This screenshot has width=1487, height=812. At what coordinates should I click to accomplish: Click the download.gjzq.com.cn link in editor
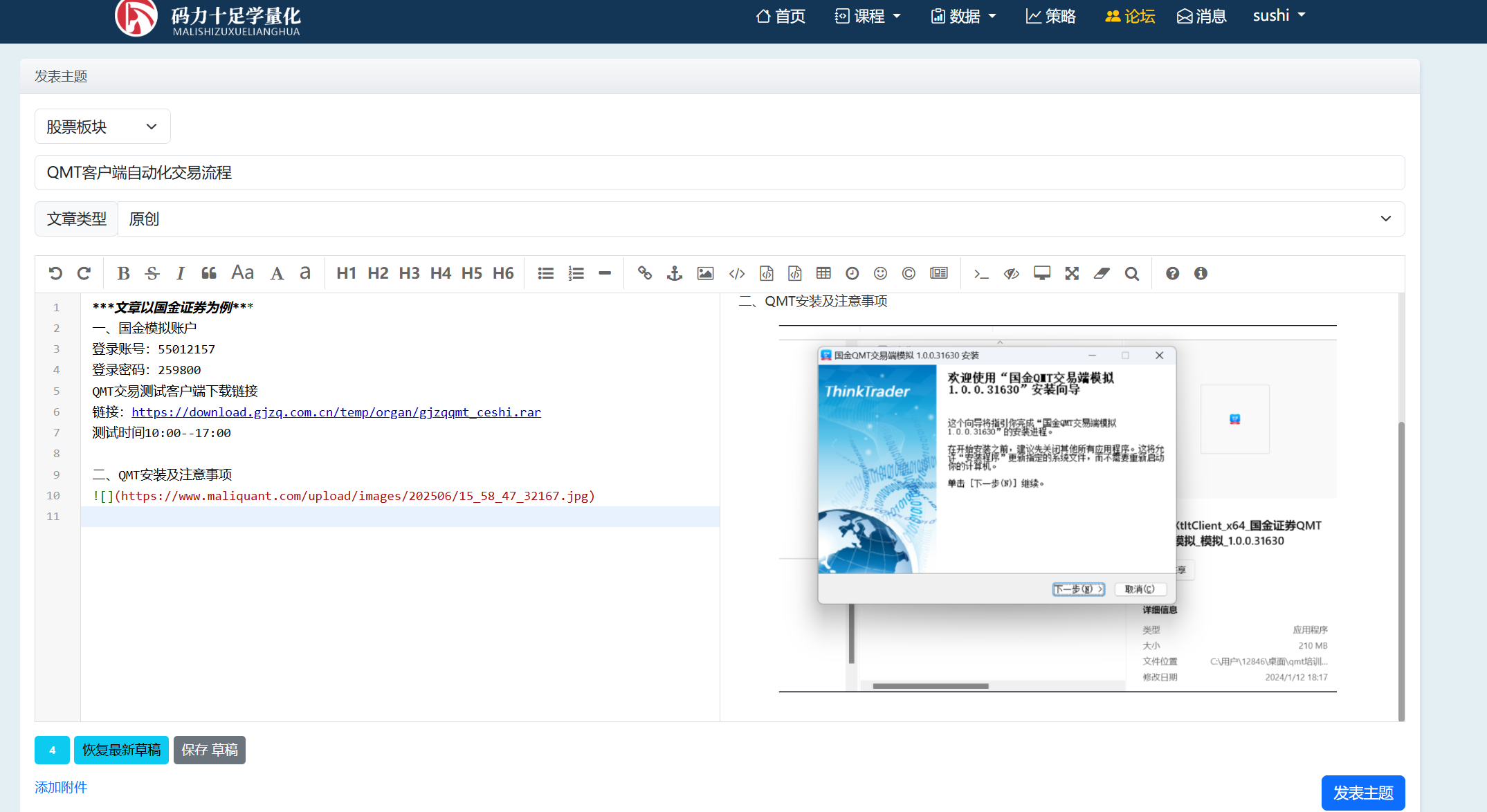coord(336,412)
